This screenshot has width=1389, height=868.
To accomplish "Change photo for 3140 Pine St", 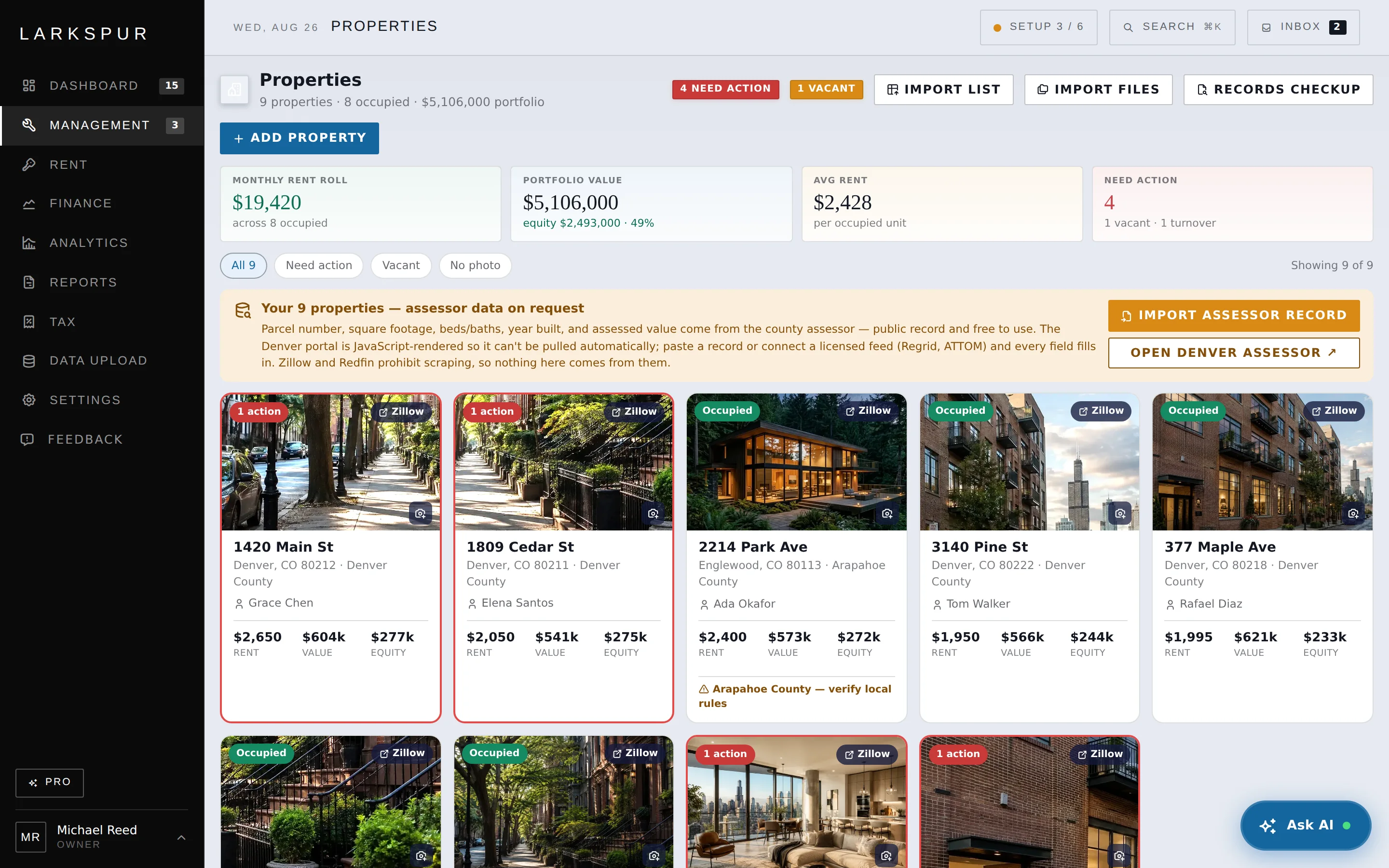I will [1120, 513].
